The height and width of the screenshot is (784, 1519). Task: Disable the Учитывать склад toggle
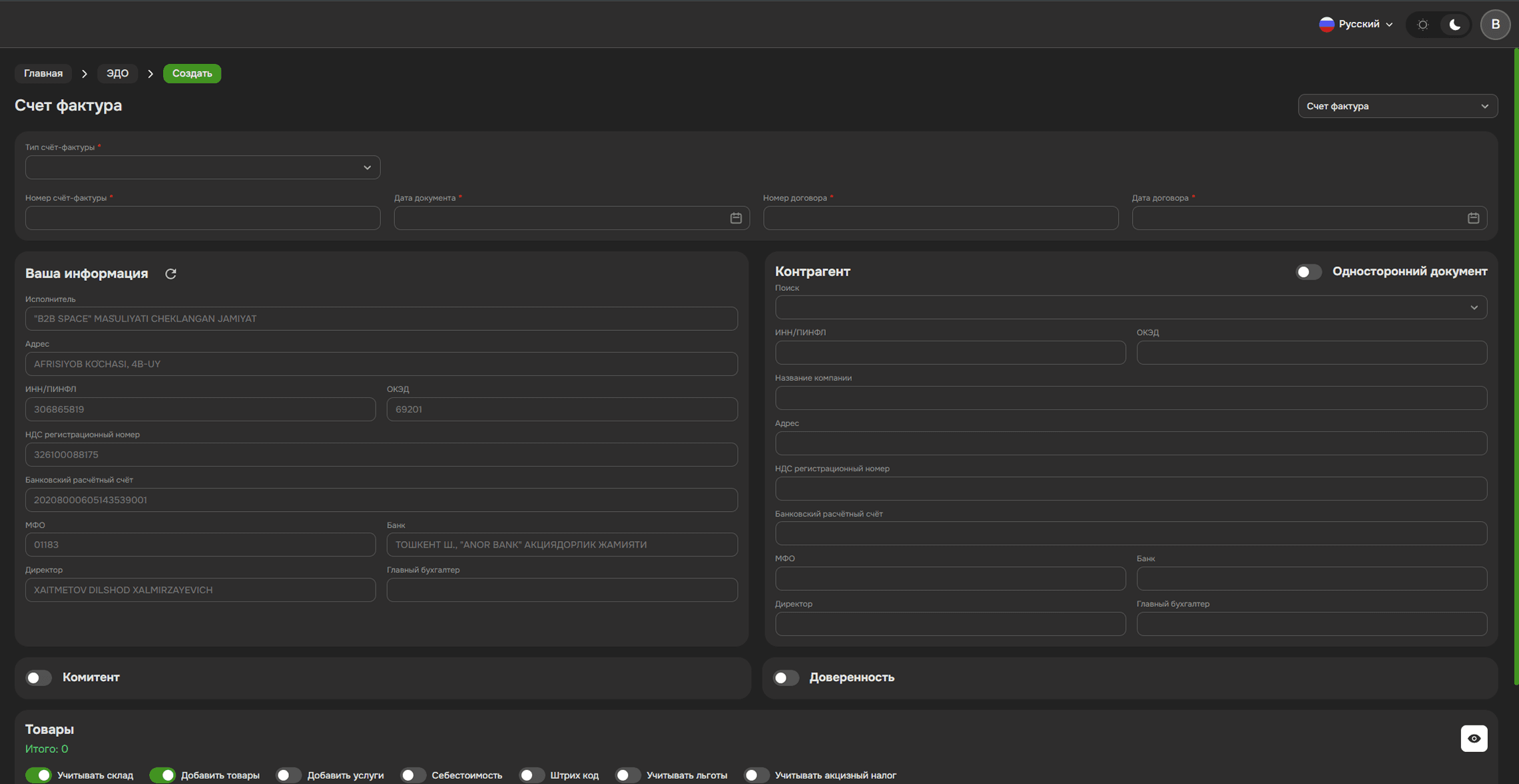(x=39, y=775)
